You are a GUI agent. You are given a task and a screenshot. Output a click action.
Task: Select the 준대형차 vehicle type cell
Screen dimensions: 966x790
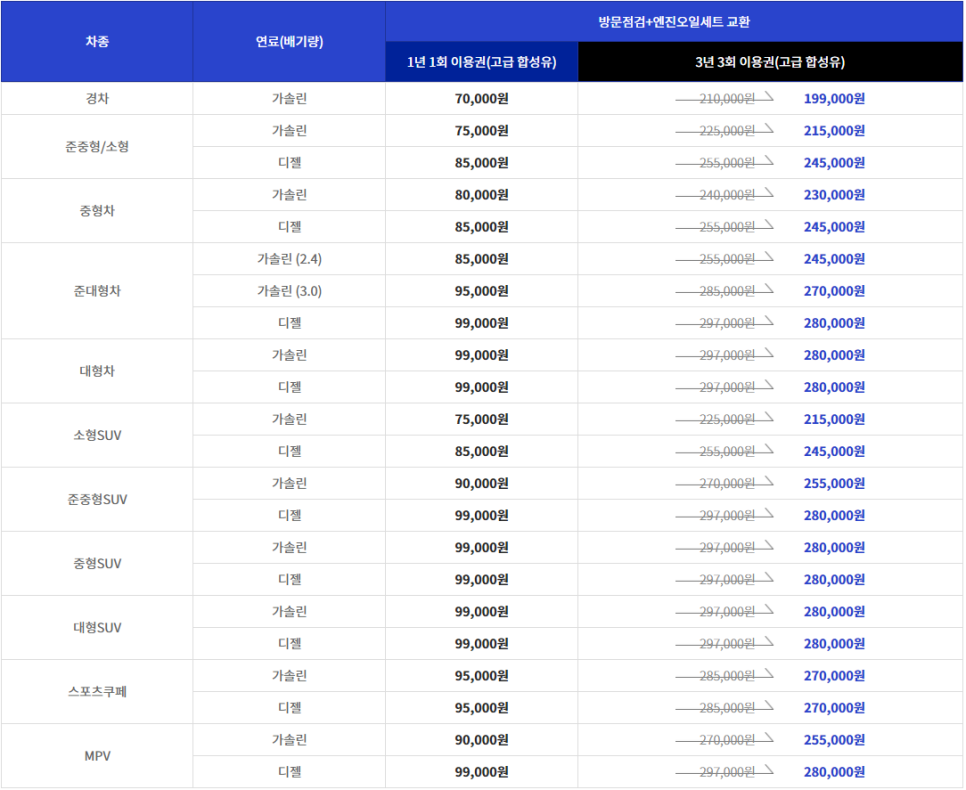point(97,291)
